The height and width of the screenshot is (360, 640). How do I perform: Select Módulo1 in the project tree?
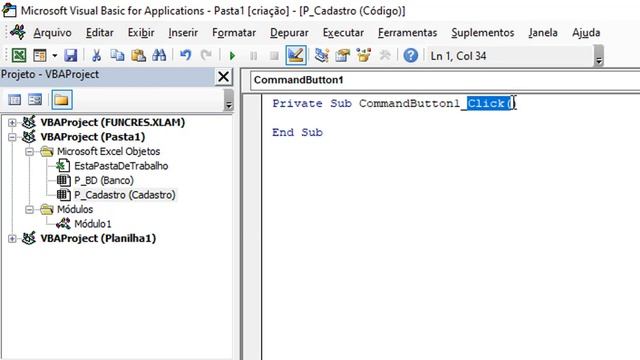[93, 224]
